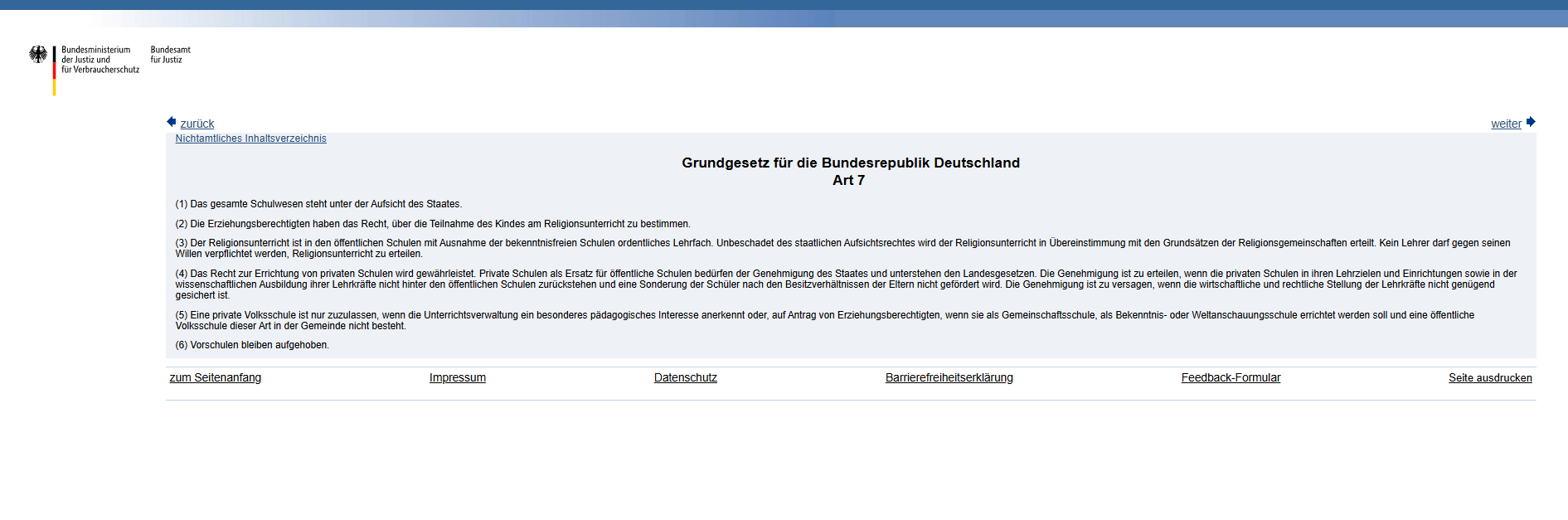Click paragraph (6) about Vorschulen
1568x520 pixels.
252,345
